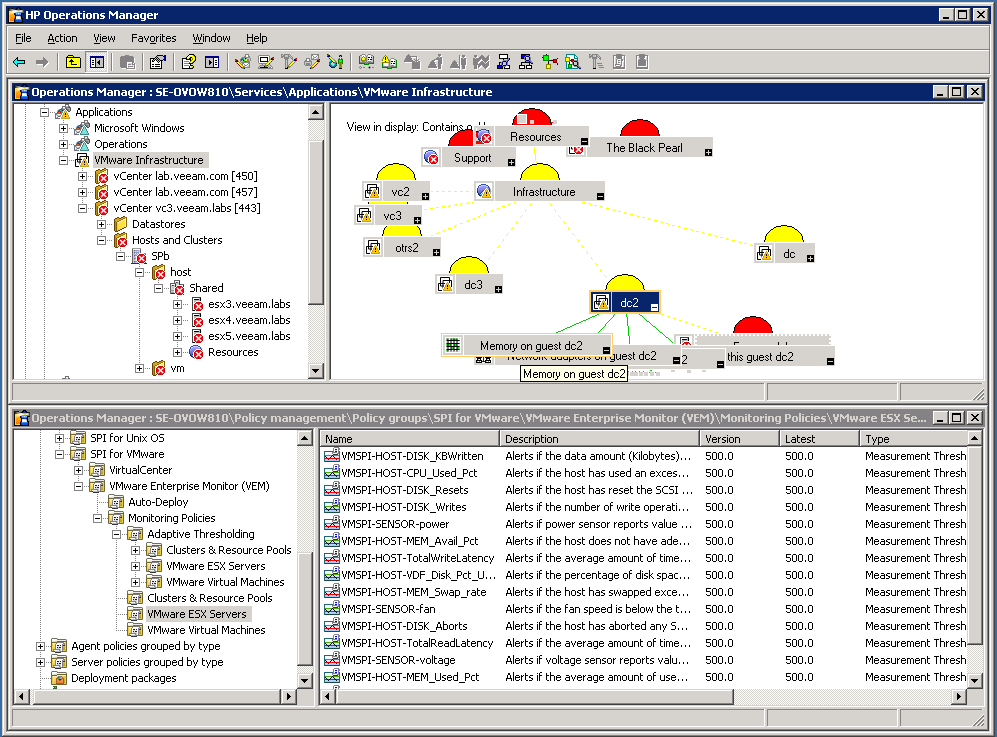This screenshot has height=737, width=997.
Task: Select the Operations tree item
Action: click(x=120, y=144)
